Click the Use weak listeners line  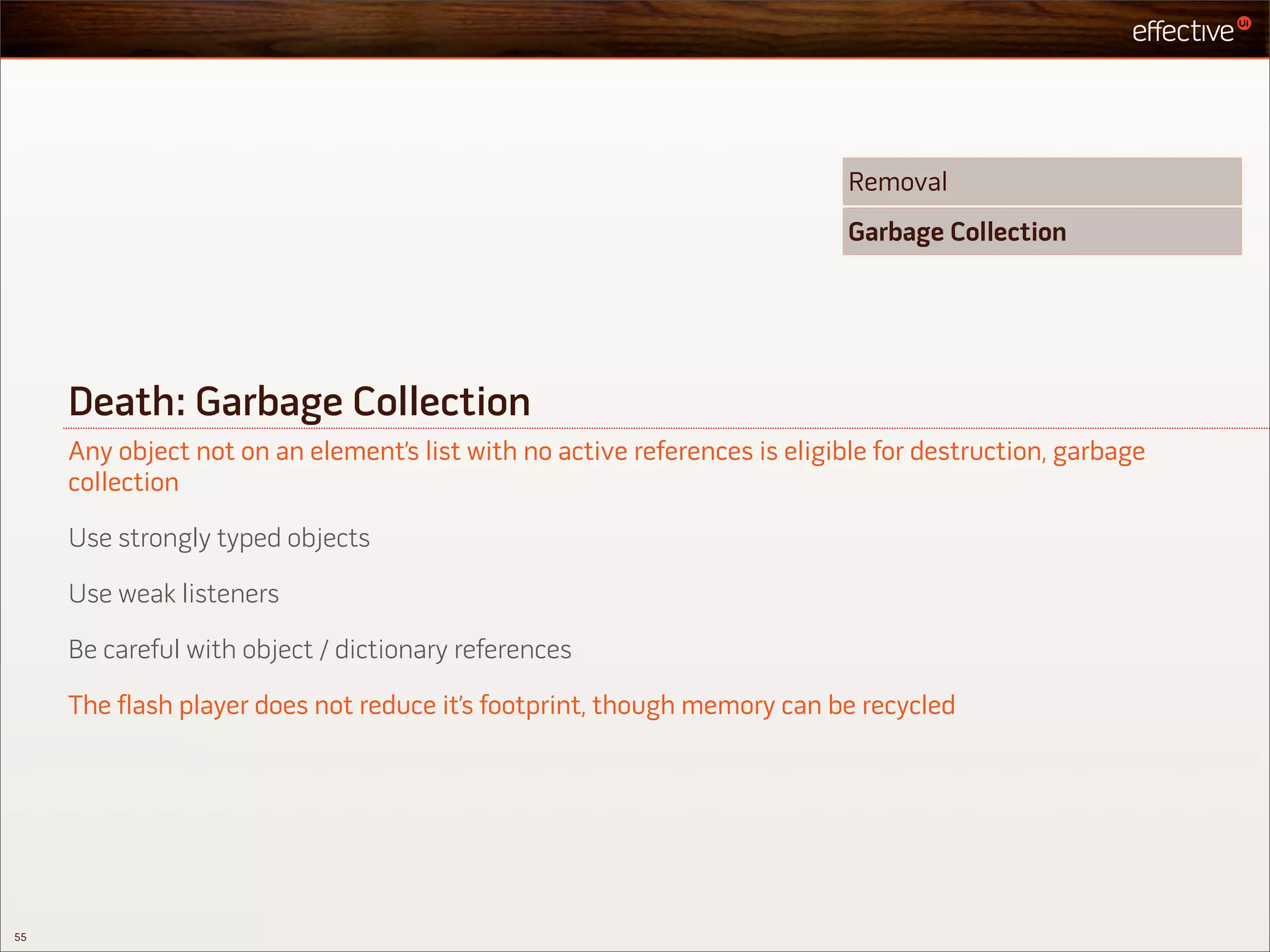[x=174, y=594]
